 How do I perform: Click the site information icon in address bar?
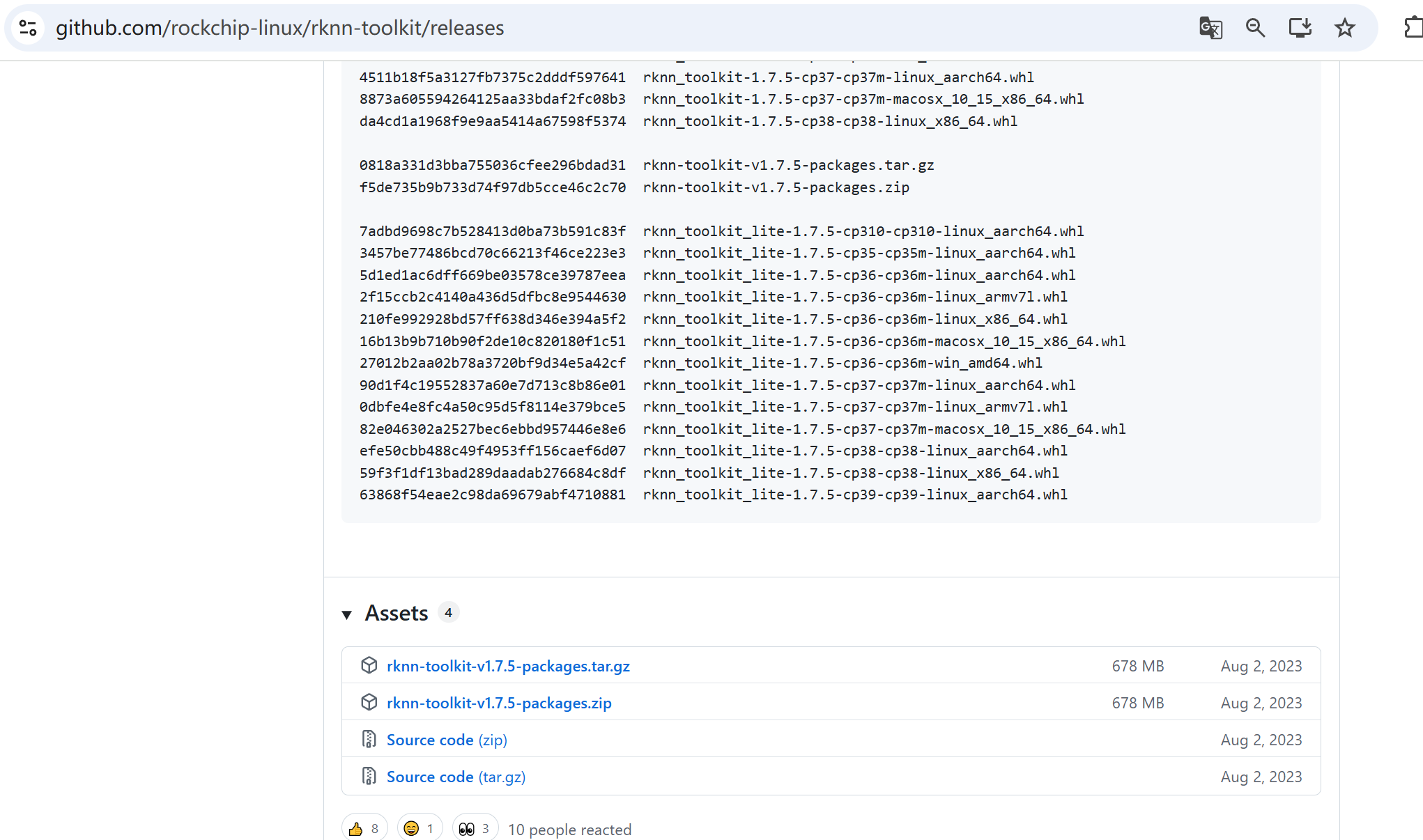(x=28, y=28)
